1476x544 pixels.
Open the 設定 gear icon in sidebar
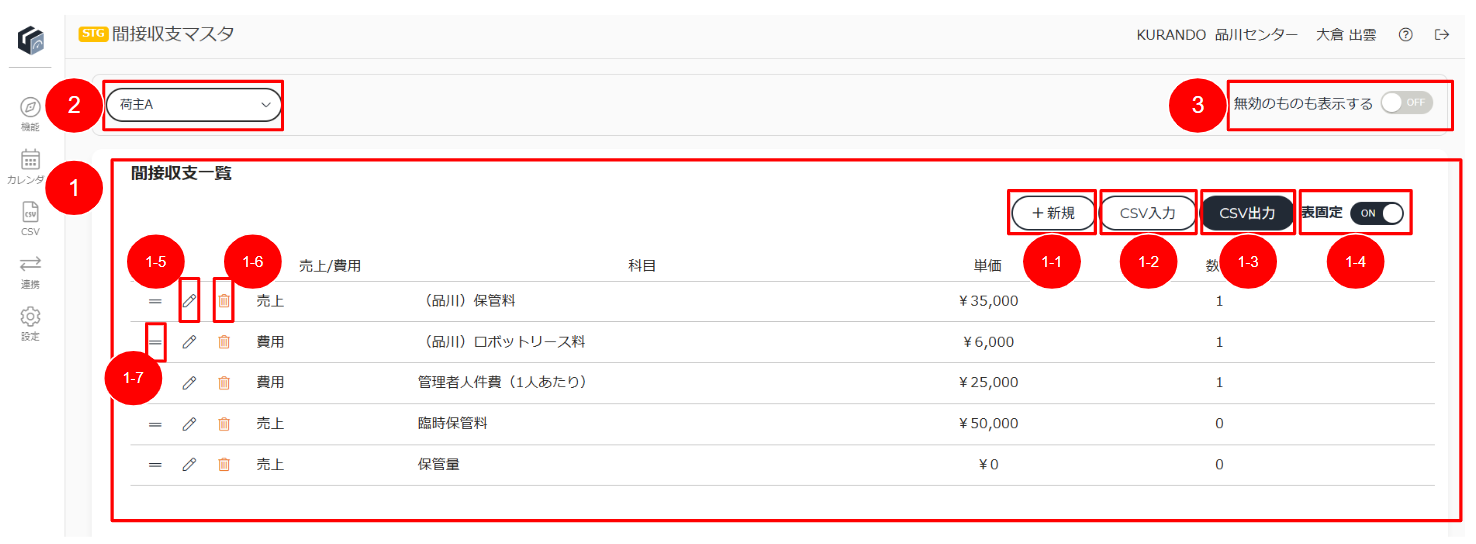30,316
